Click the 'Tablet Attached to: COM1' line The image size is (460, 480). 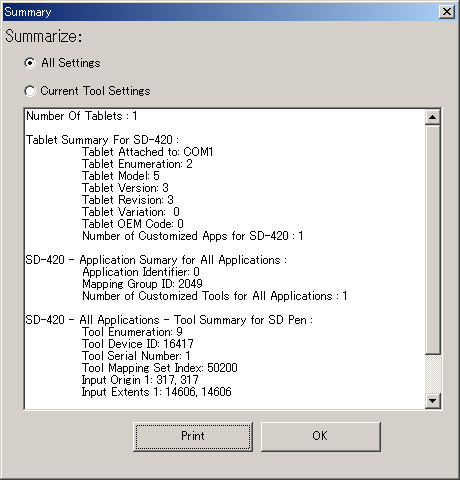click(x=147, y=152)
